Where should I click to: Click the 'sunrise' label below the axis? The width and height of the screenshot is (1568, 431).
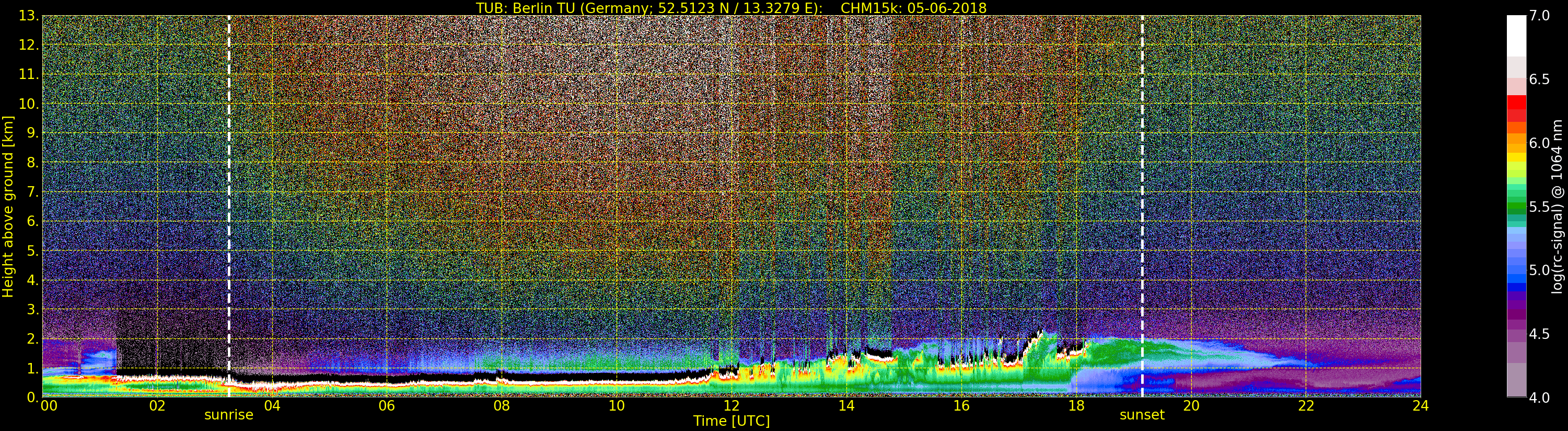pyautogui.click(x=228, y=415)
